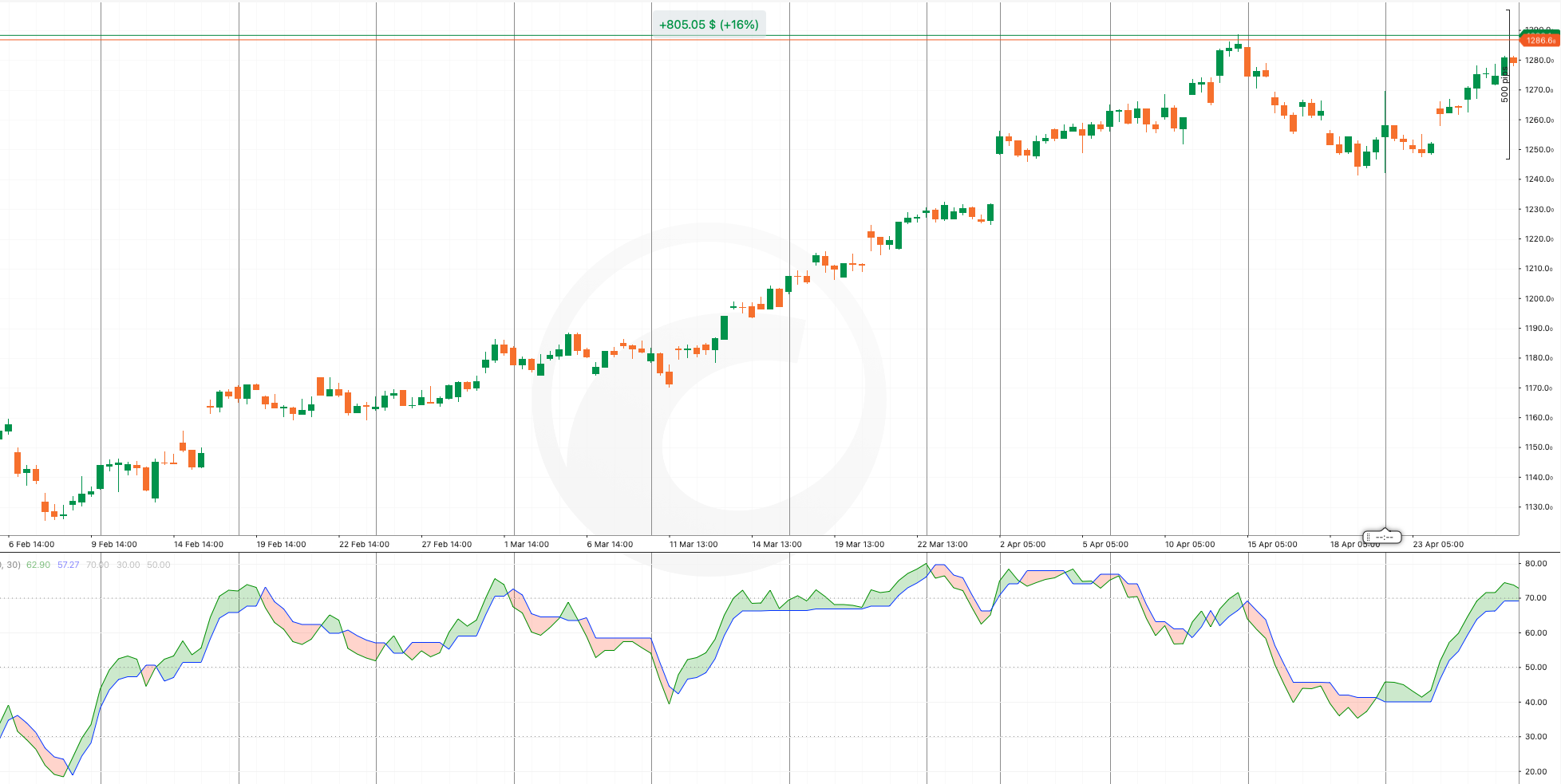Select the 23 Apr 05:00 date label
Image resolution: width=1561 pixels, height=784 pixels.
click(1440, 544)
